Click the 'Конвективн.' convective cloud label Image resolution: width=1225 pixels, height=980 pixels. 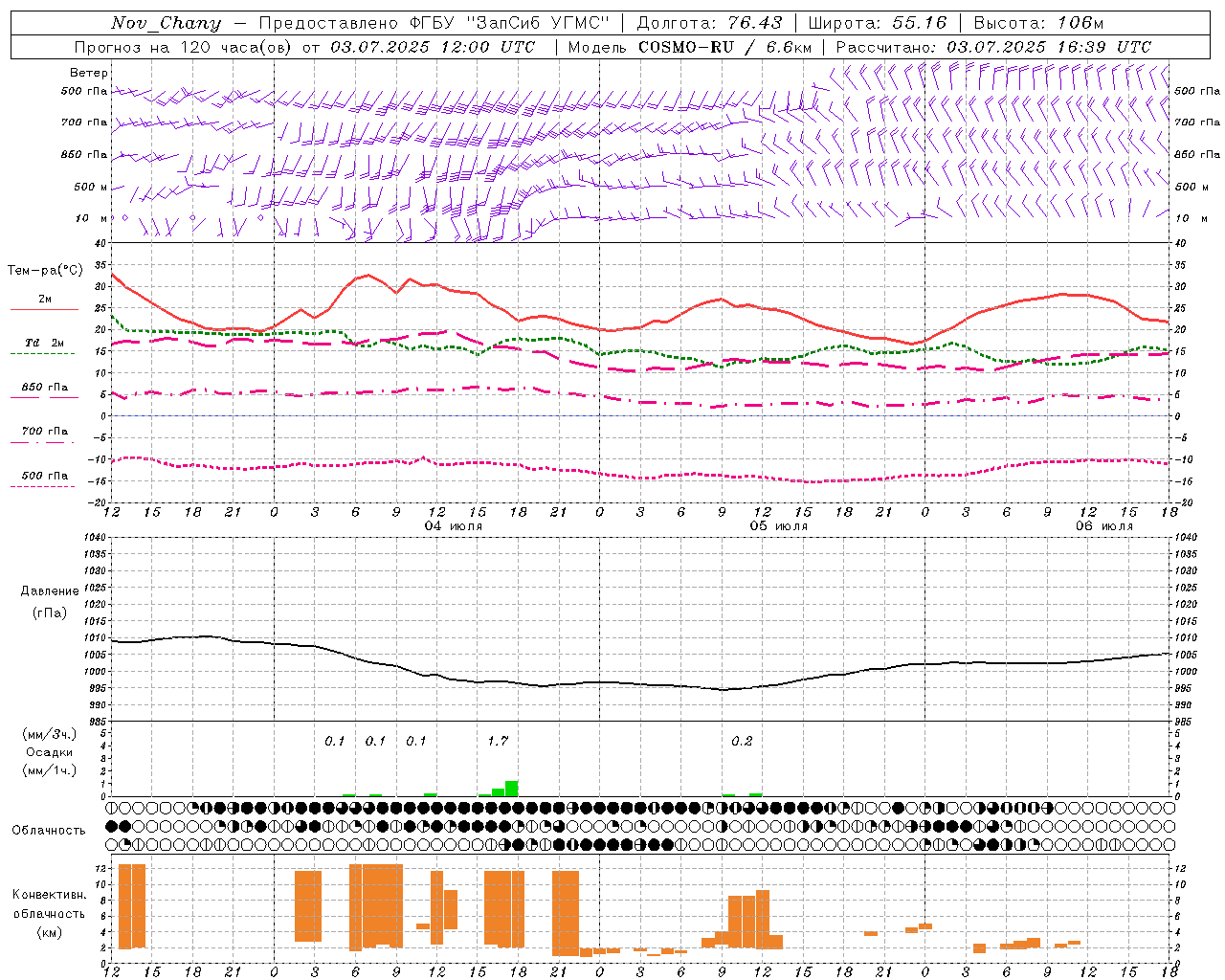(x=49, y=895)
